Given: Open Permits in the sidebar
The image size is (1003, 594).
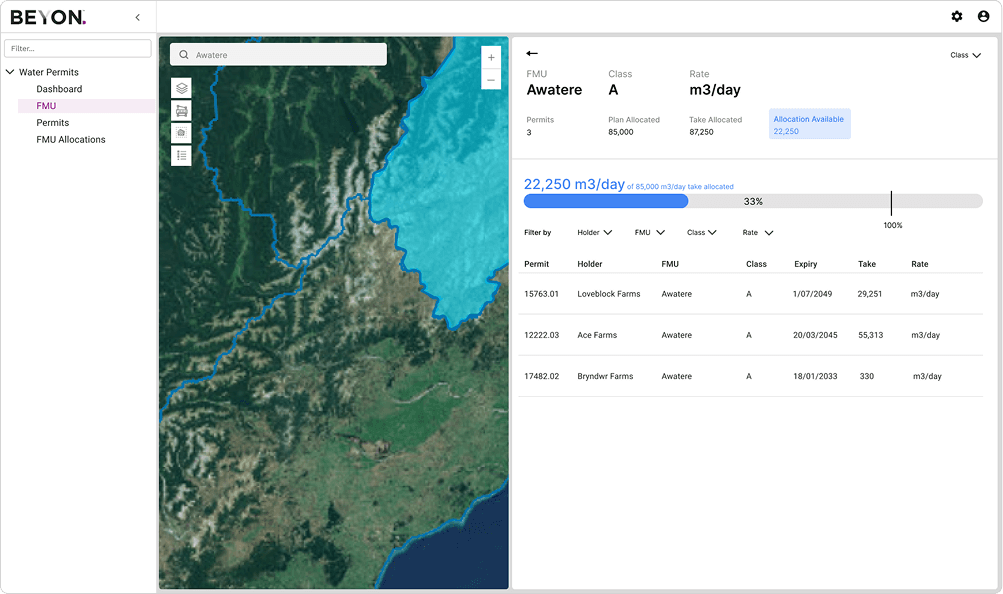Looking at the screenshot, I should click(x=52, y=123).
